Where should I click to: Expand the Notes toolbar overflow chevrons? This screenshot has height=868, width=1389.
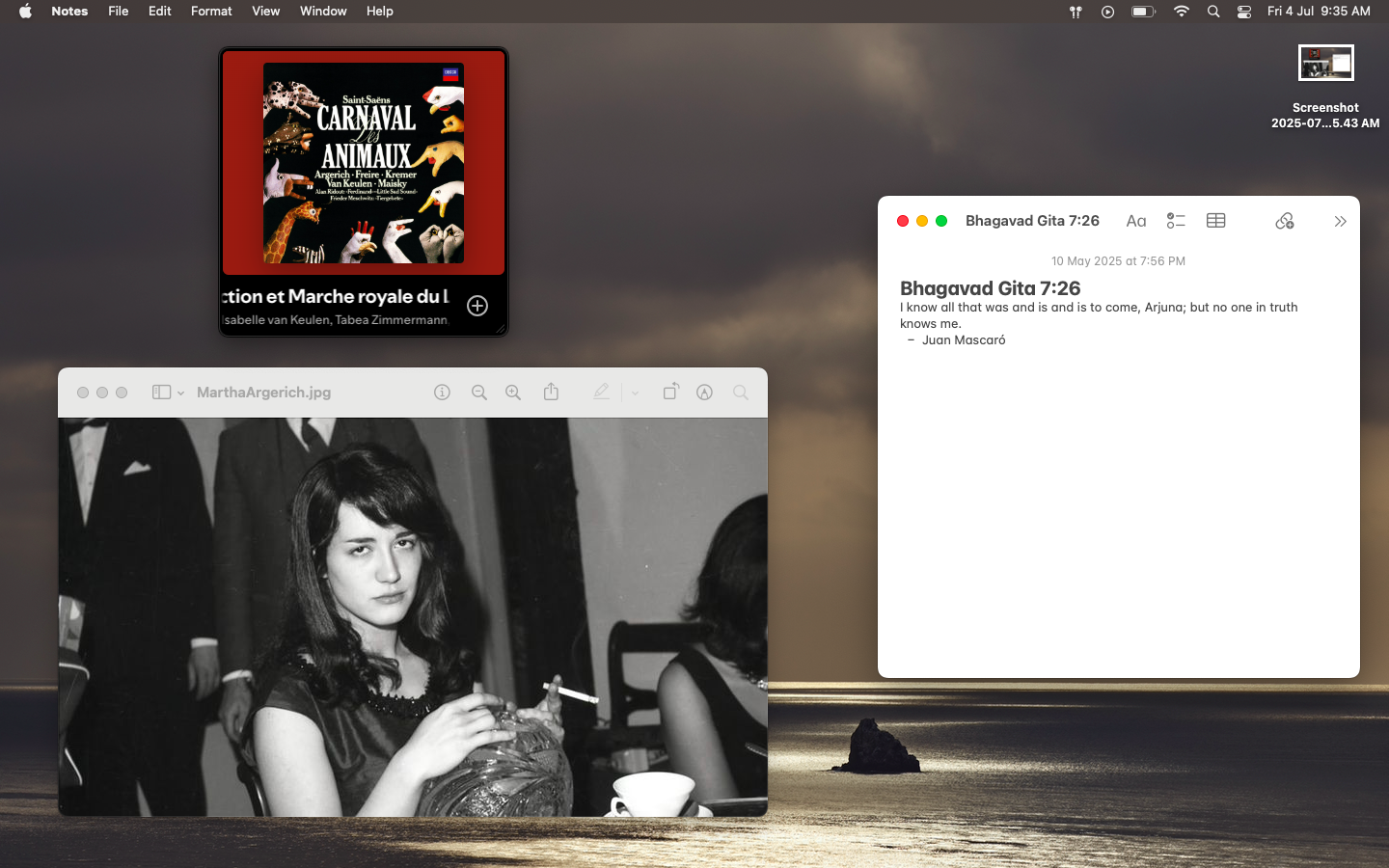1340,222
